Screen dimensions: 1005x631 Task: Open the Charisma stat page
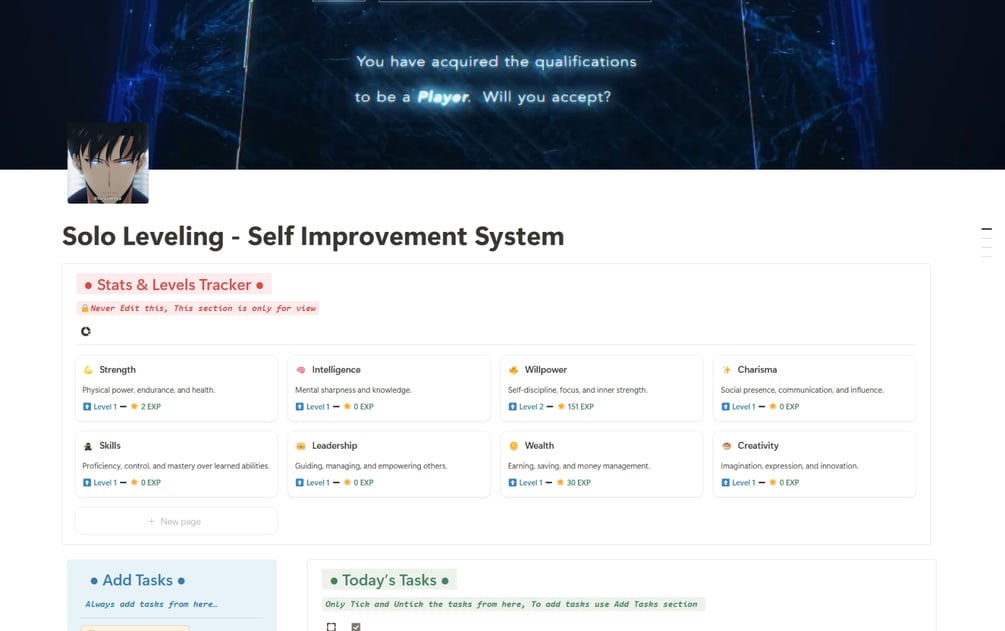tap(815, 388)
